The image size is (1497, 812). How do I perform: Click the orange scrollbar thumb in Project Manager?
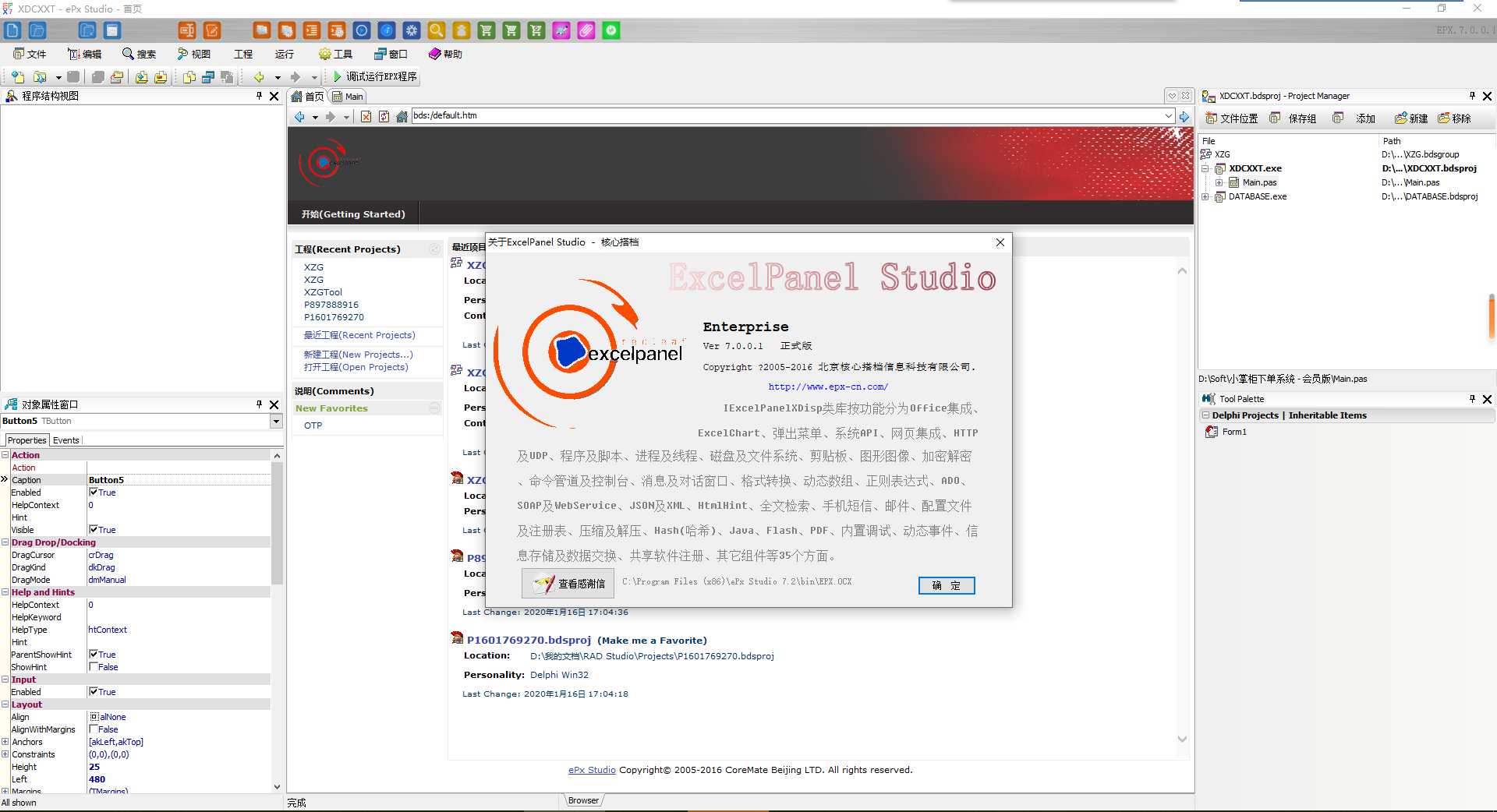point(1492,316)
